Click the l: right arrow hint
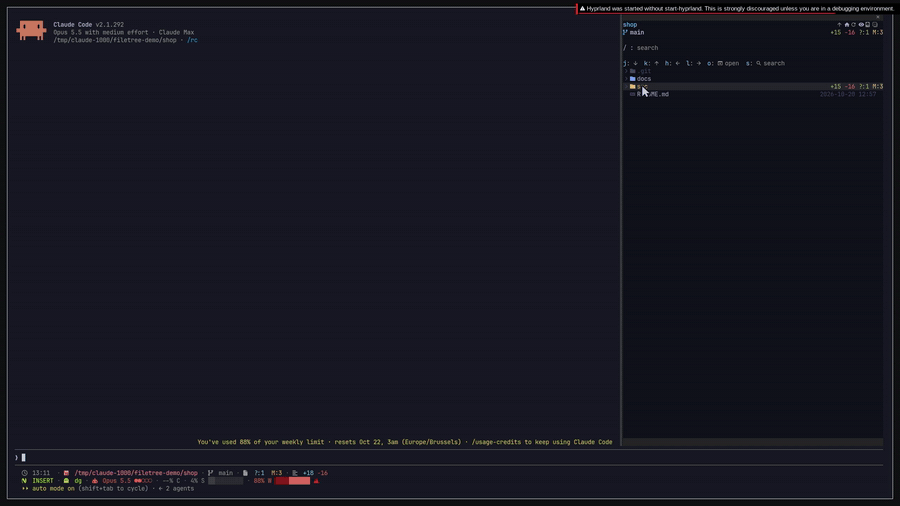The image size is (900, 506). pyautogui.click(x=693, y=64)
